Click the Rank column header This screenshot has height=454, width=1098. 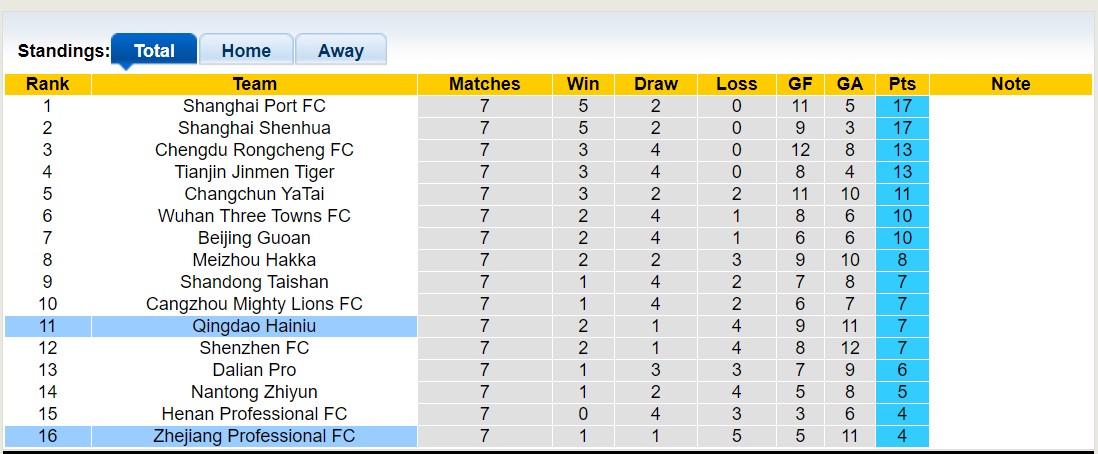(47, 84)
